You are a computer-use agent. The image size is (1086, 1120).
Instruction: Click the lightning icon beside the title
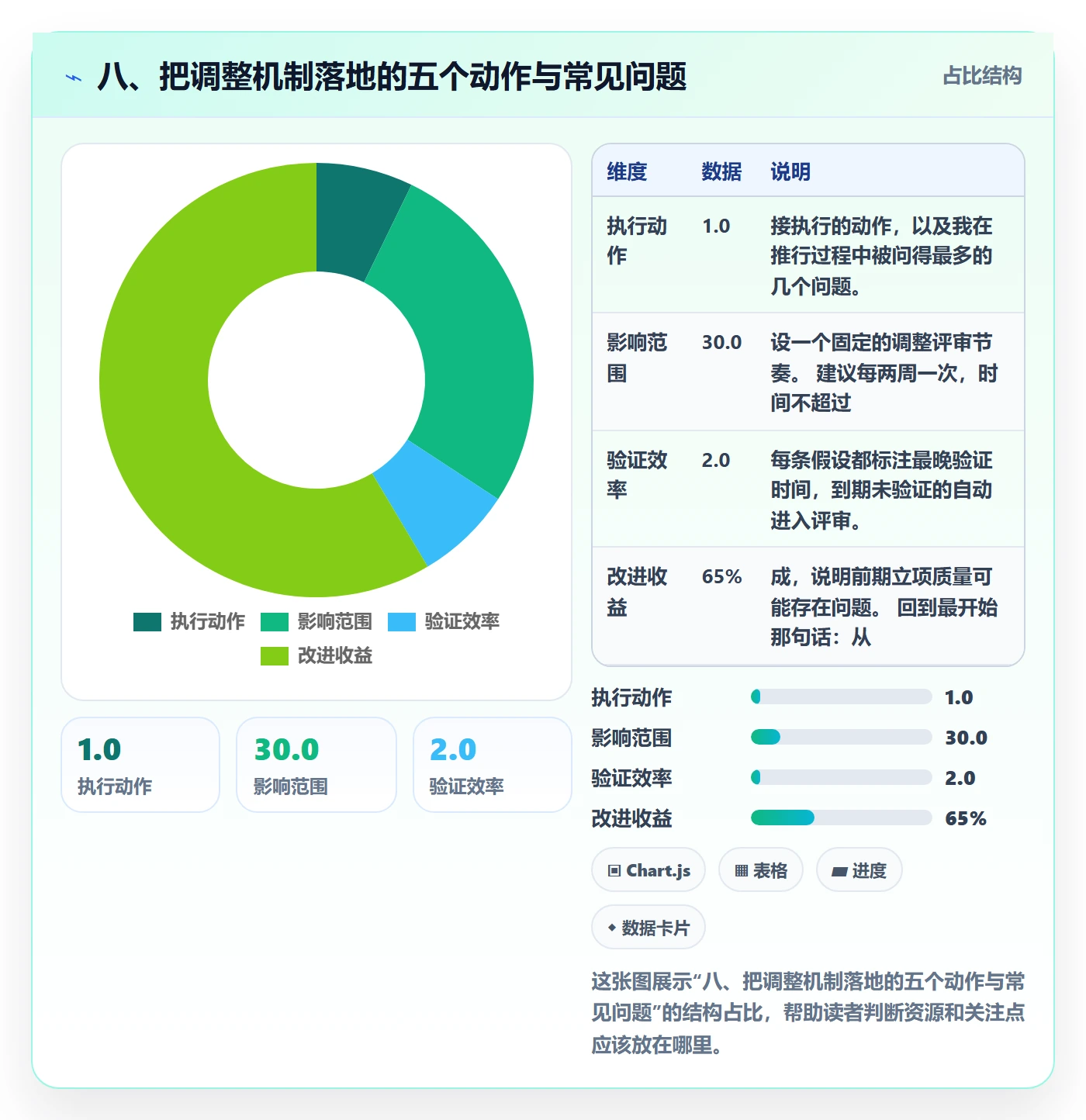coord(74,77)
